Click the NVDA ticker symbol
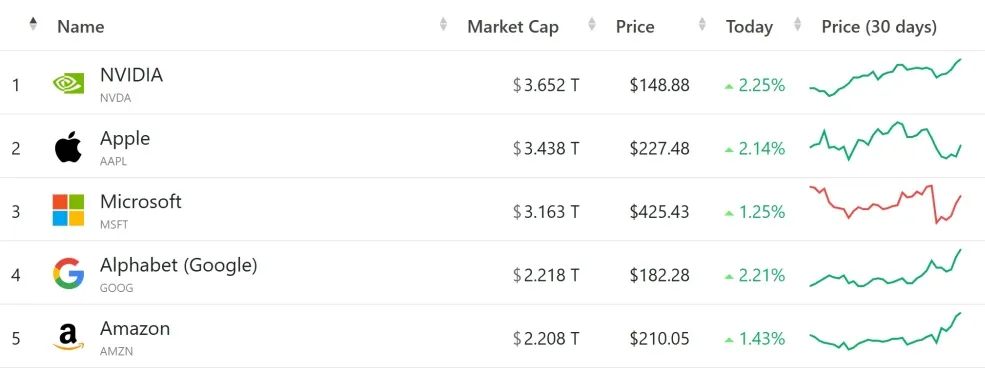985x370 pixels. (x=116, y=98)
